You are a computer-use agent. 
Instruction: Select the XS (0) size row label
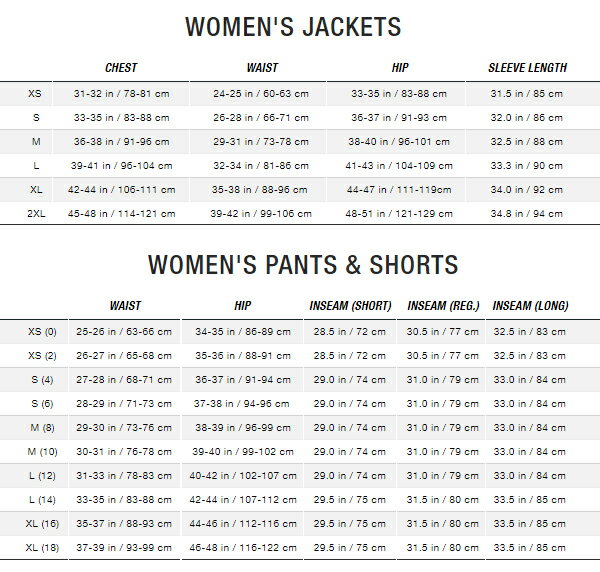[43, 330]
